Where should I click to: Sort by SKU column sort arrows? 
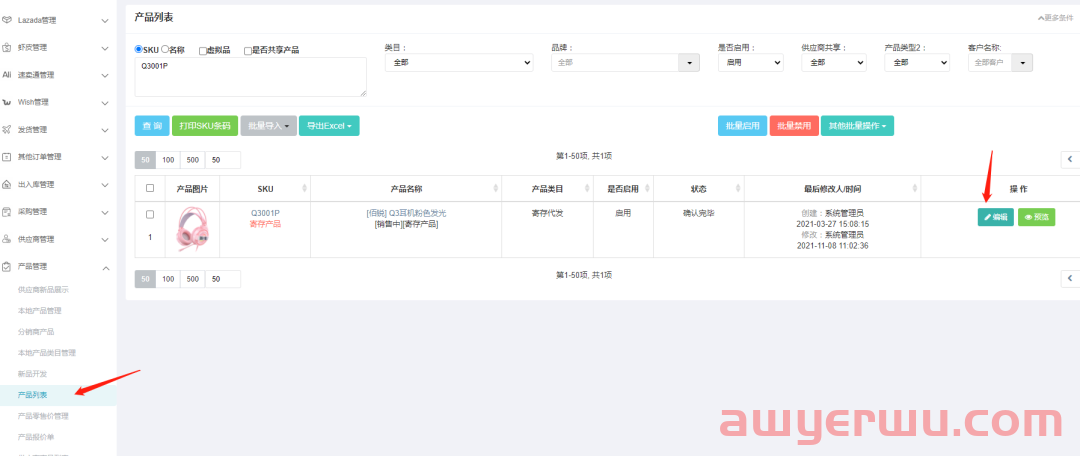point(304,188)
